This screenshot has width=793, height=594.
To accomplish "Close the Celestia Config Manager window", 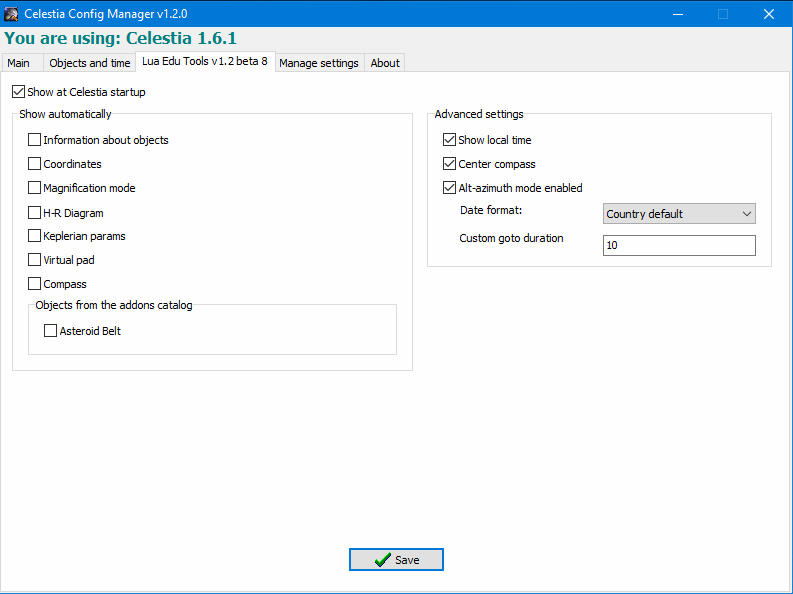I will (x=769, y=14).
